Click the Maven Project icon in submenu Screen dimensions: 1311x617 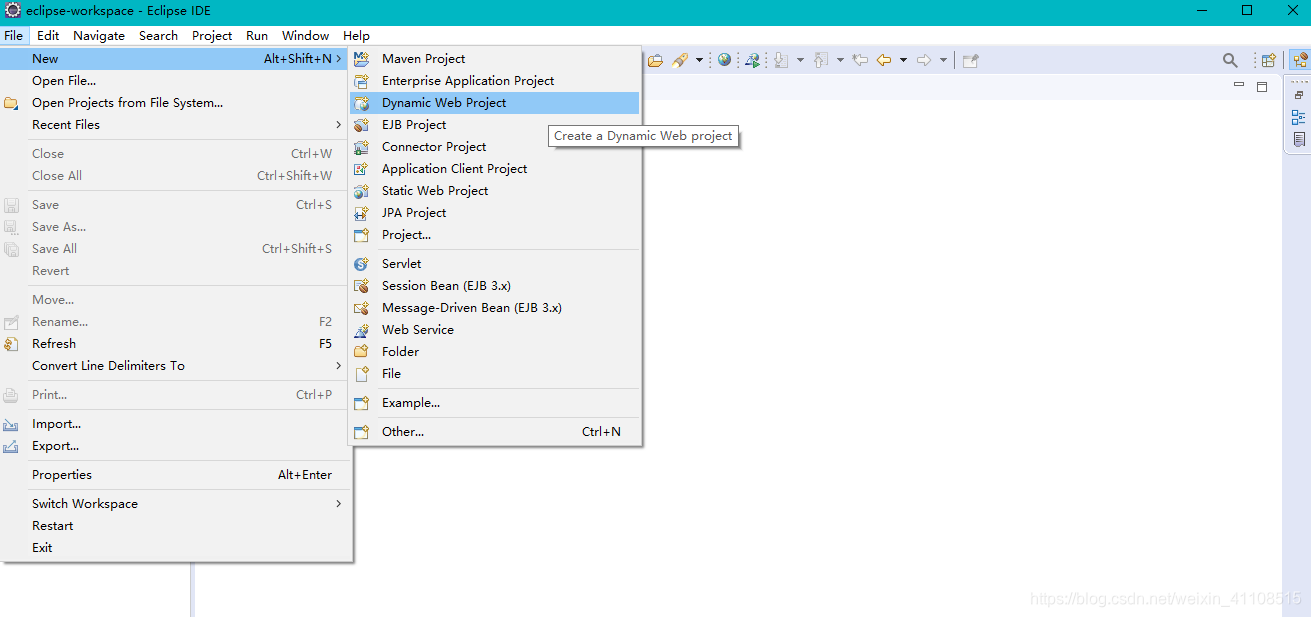click(362, 59)
